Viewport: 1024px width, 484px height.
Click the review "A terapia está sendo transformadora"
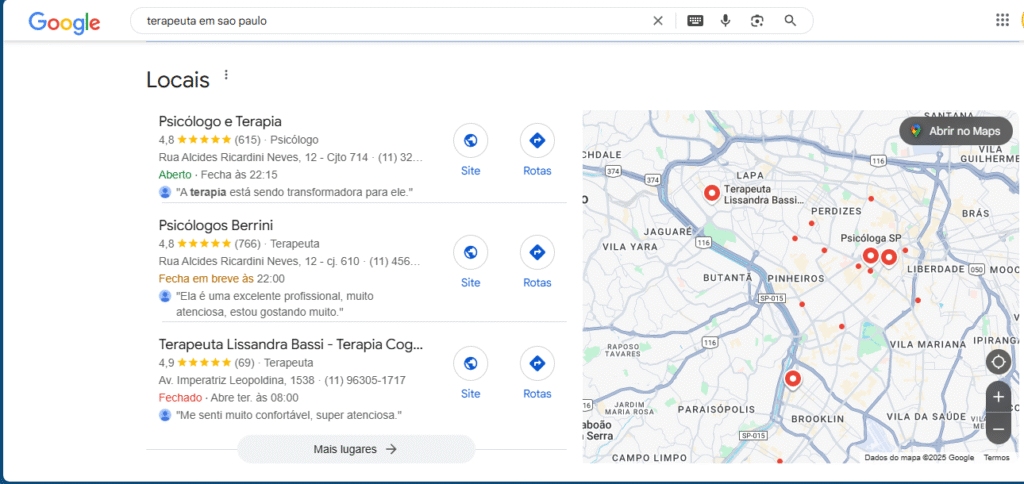tap(295, 192)
